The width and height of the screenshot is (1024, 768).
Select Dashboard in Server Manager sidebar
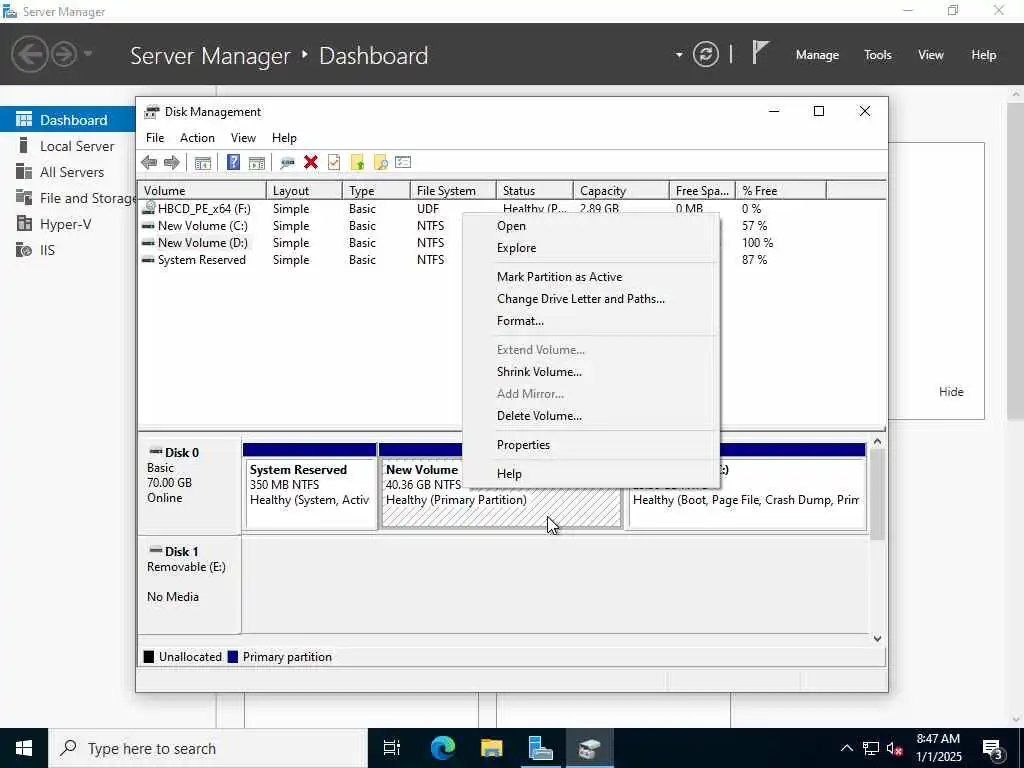point(68,120)
